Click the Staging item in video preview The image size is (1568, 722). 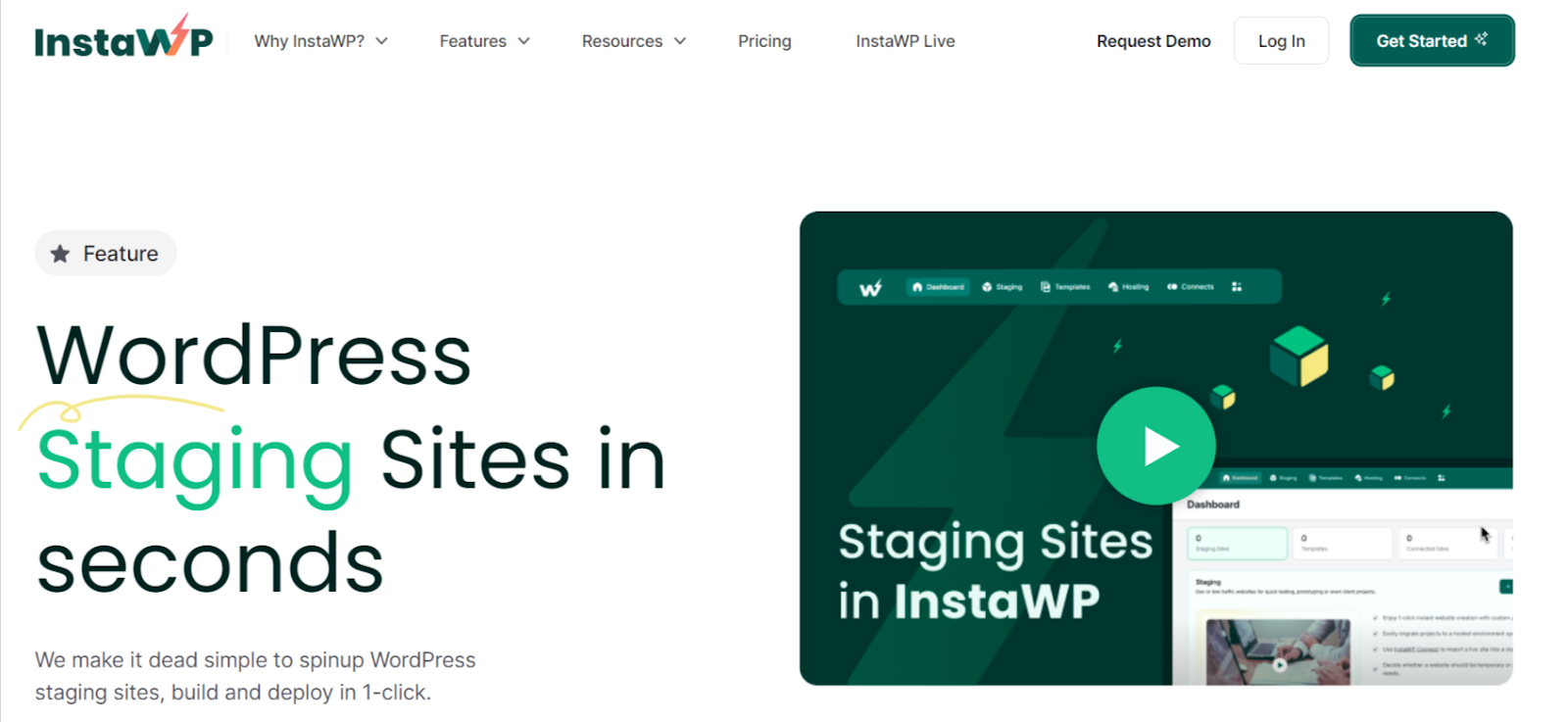(x=1003, y=287)
